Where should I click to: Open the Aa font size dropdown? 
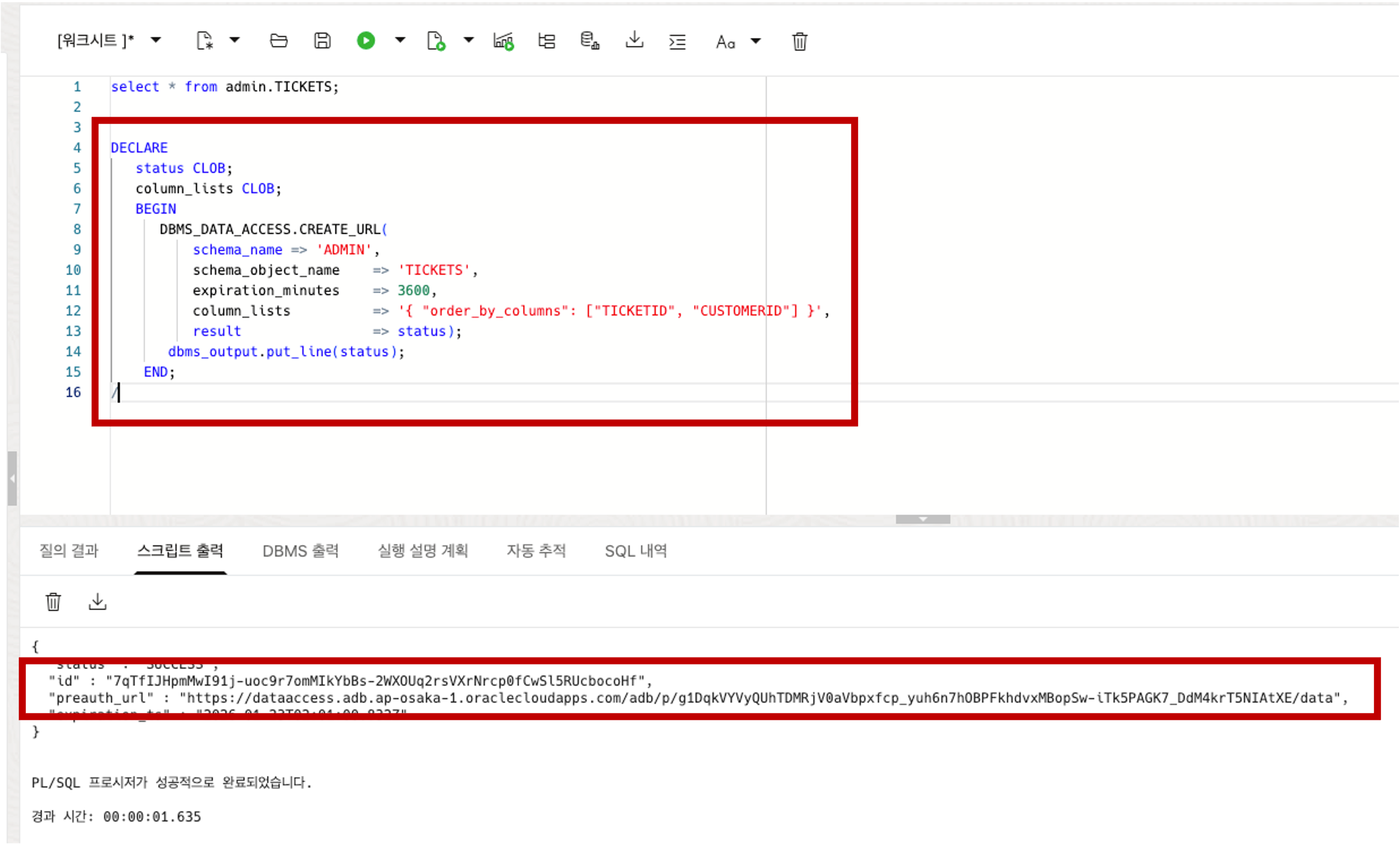tap(756, 40)
